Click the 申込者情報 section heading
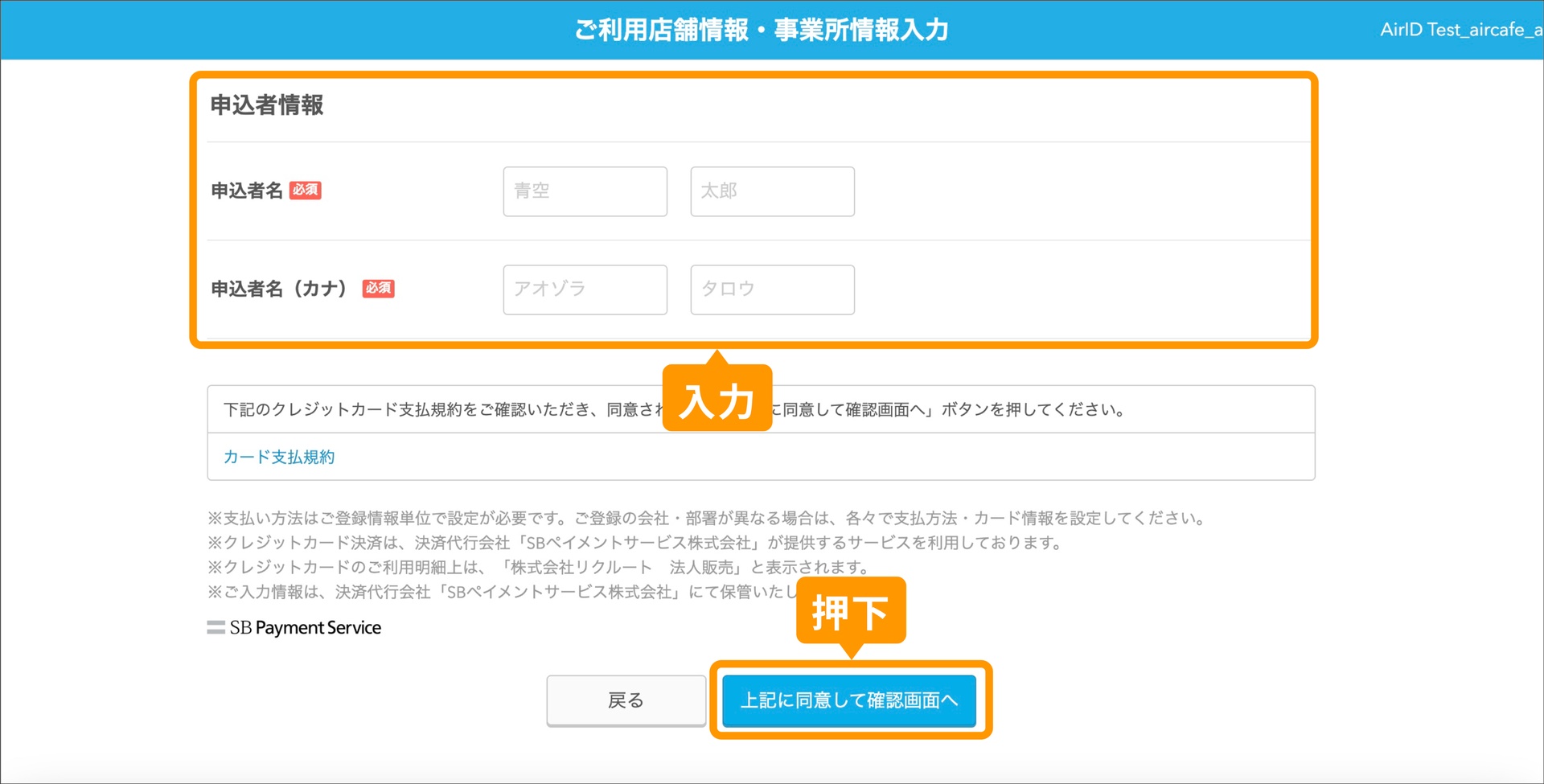The height and width of the screenshot is (784, 1544). 267,105
